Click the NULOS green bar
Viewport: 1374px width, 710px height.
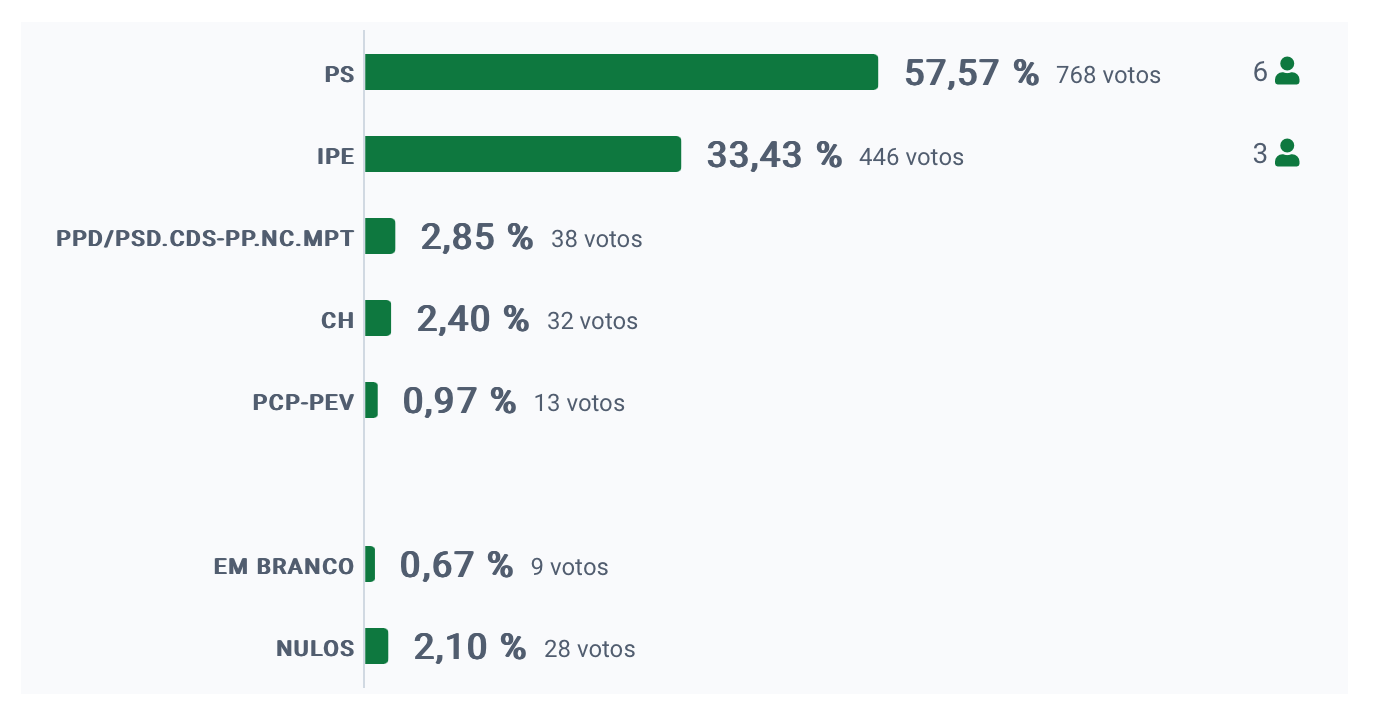[376, 646]
